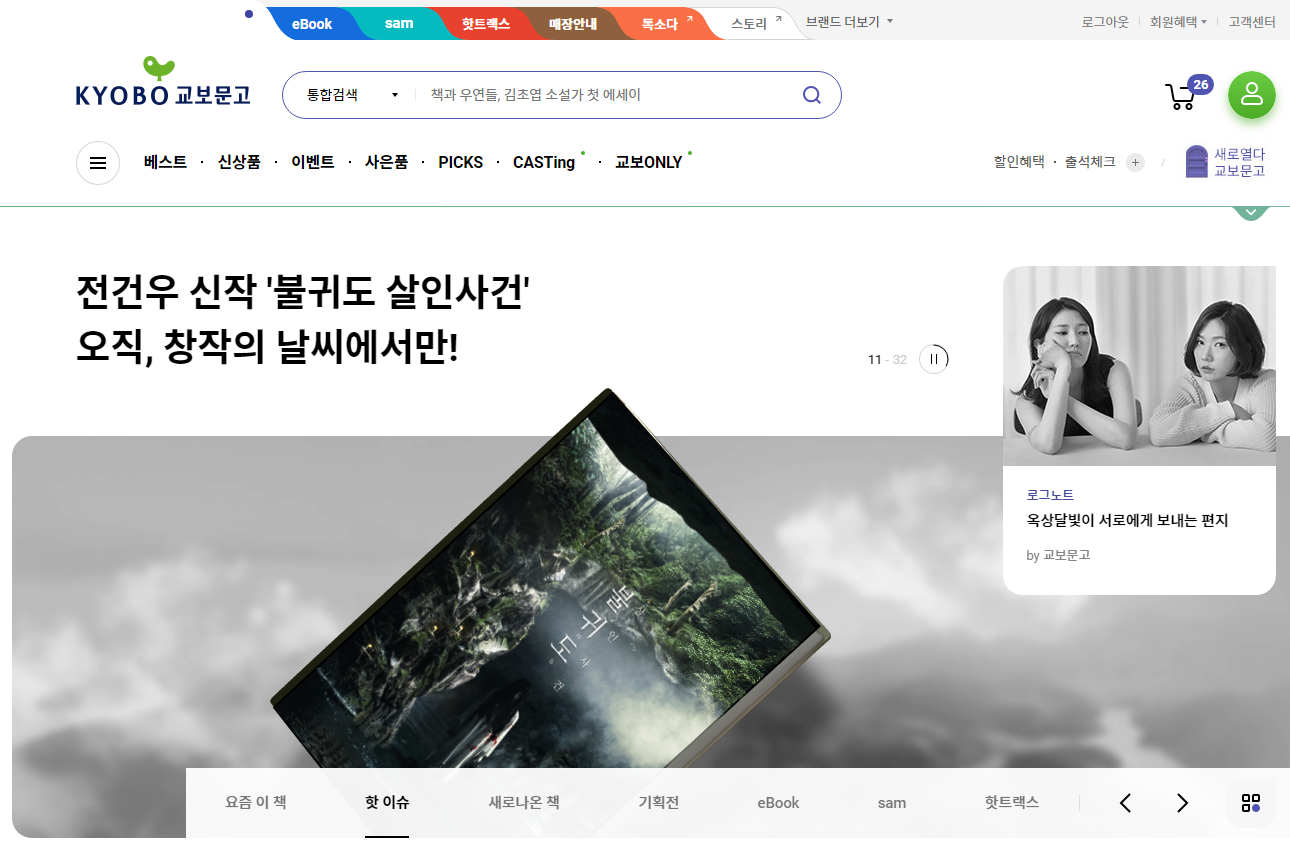Open the 이벤트 menu
1290x861 pixels.
click(x=313, y=162)
